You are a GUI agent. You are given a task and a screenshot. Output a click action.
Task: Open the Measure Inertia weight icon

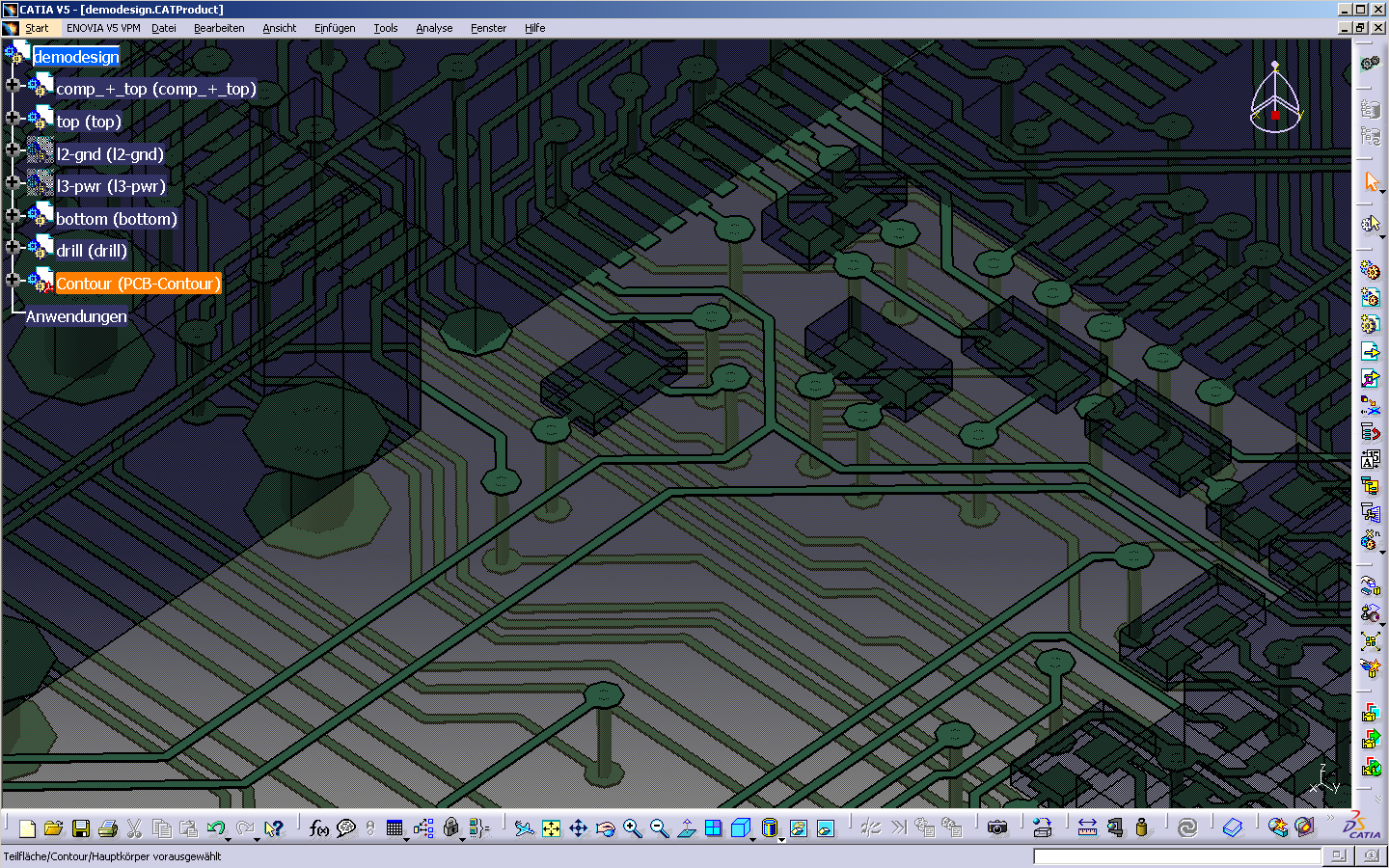pyautogui.click(x=1142, y=827)
